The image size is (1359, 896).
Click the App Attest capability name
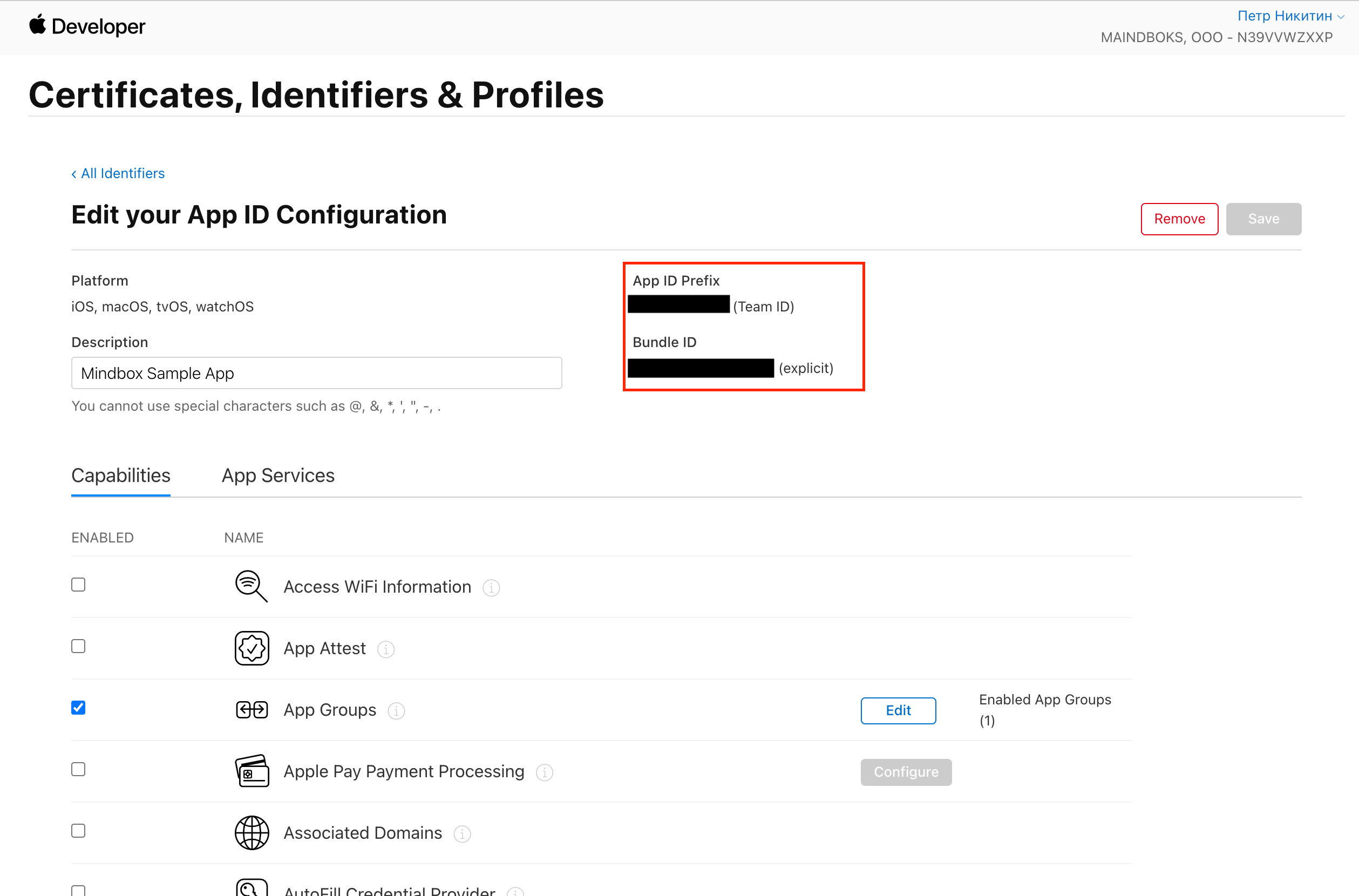(x=324, y=649)
